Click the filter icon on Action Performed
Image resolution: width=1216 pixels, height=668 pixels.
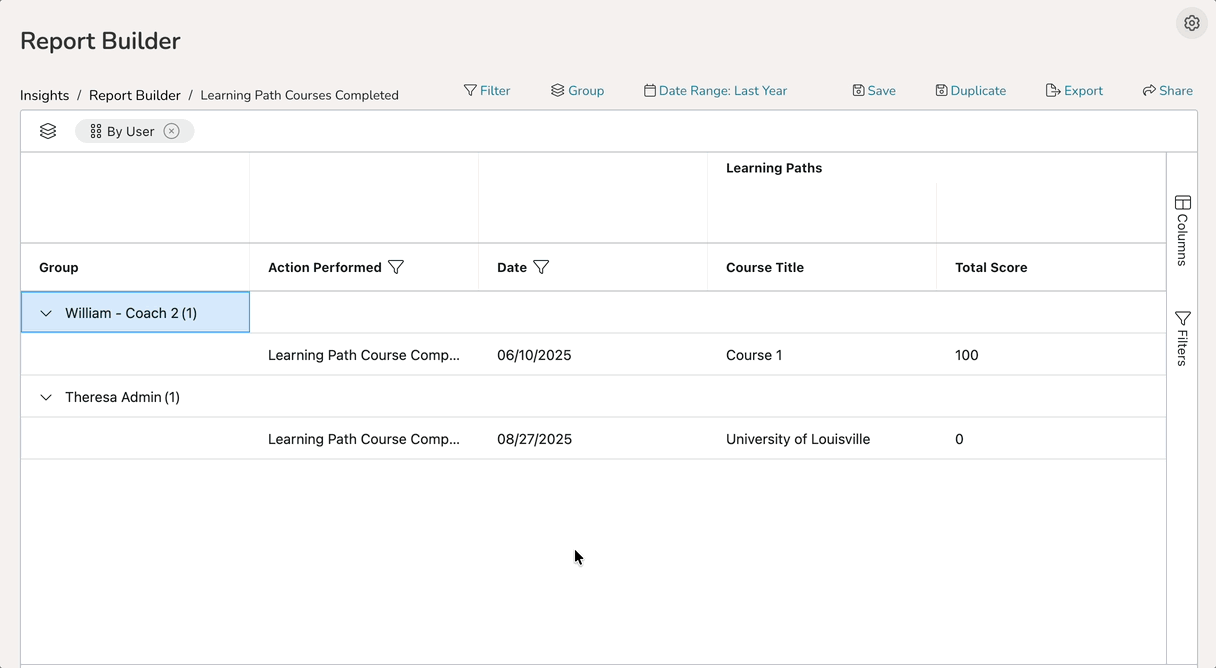tap(396, 267)
